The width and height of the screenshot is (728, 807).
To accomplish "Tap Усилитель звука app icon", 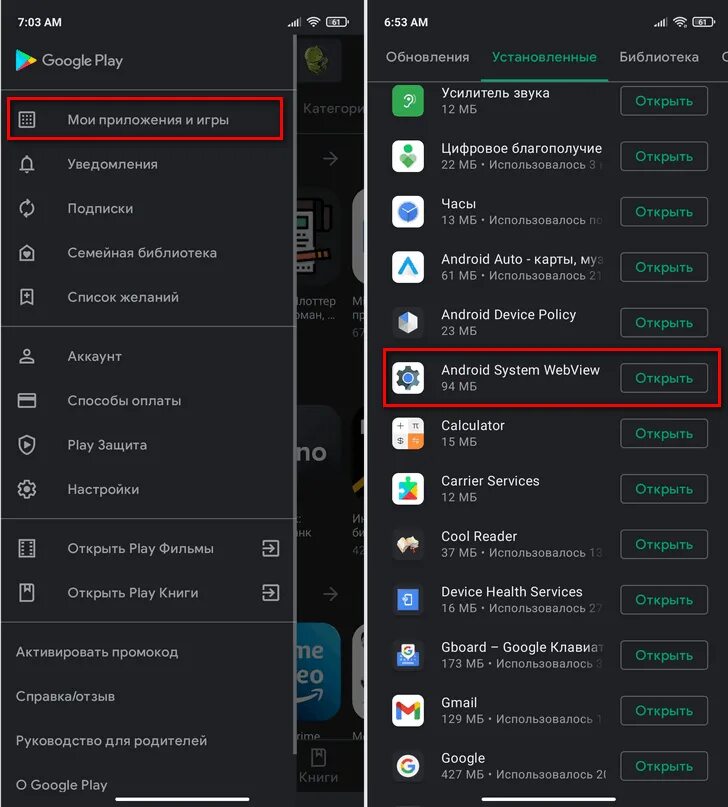I will [x=408, y=100].
